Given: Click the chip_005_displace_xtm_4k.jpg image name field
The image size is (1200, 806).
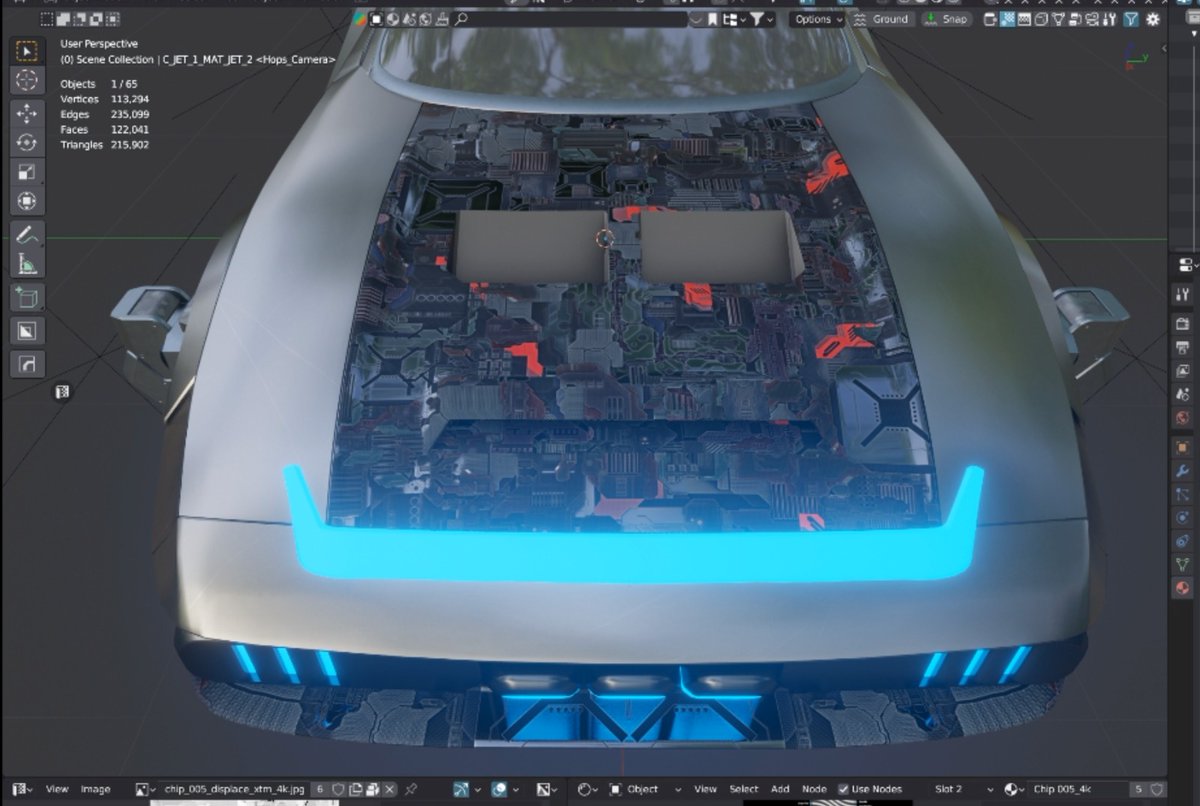Looking at the screenshot, I should pyautogui.click(x=235, y=789).
